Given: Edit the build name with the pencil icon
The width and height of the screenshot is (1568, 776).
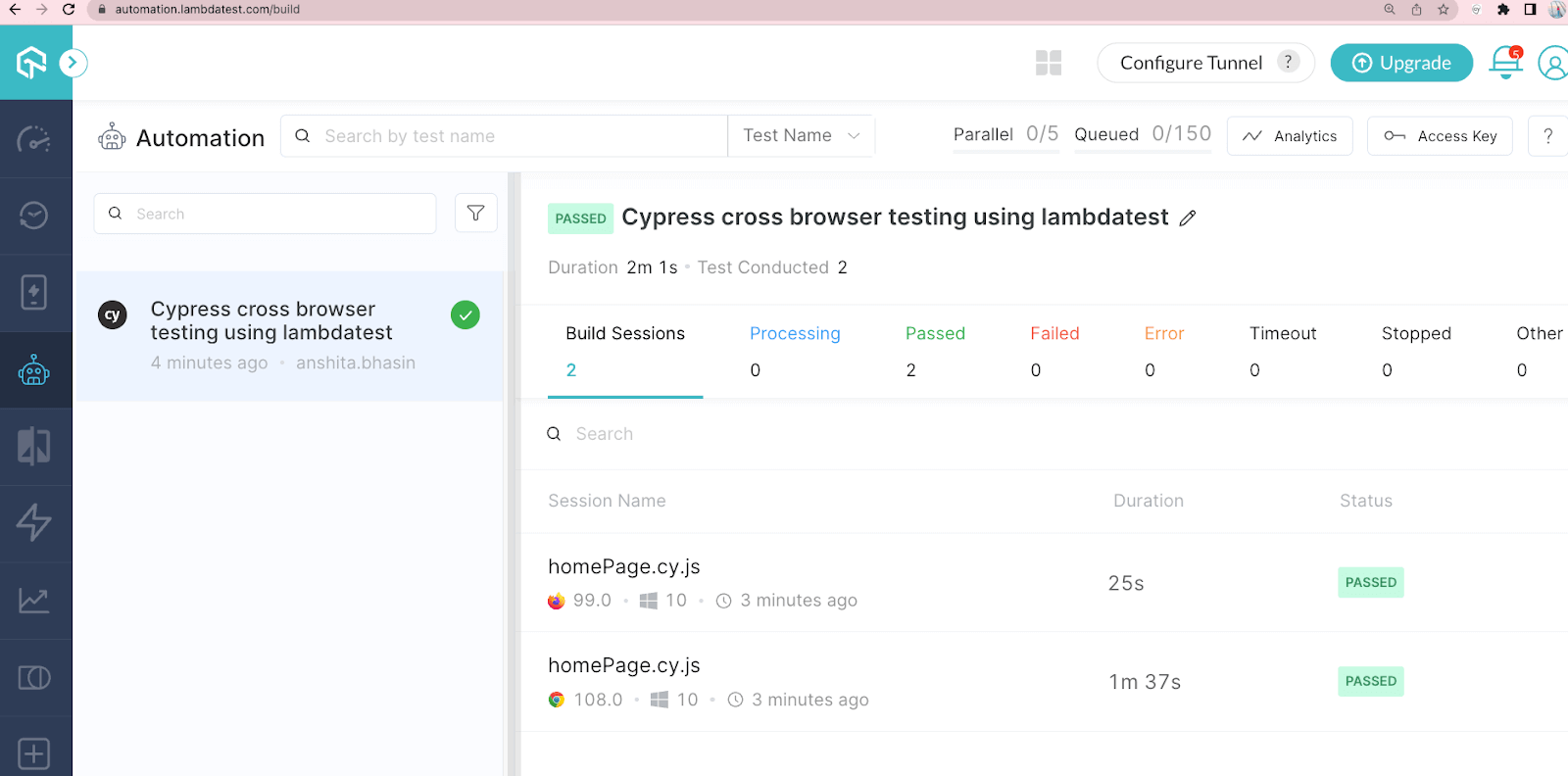Looking at the screenshot, I should pos(1188,218).
